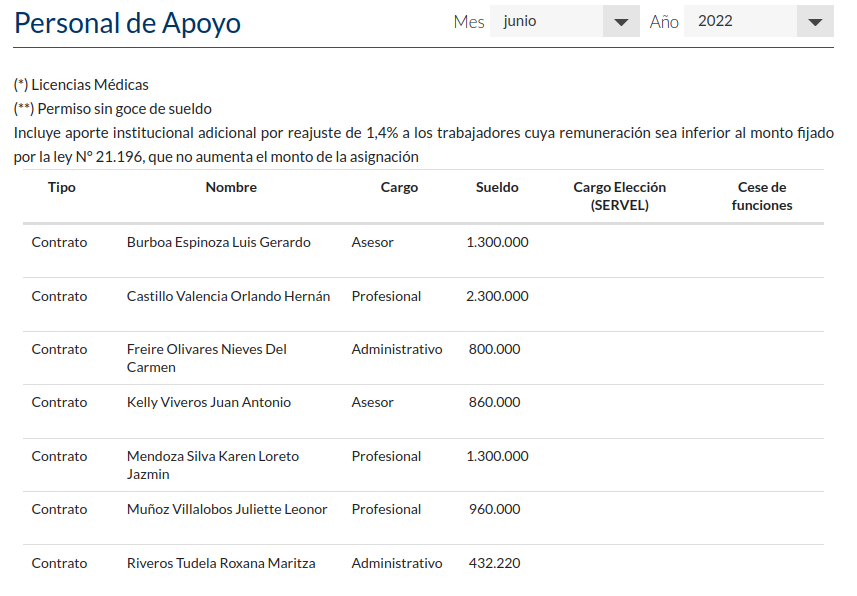
Task: Click the 432.220 salary value
Action: click(494, 563)
